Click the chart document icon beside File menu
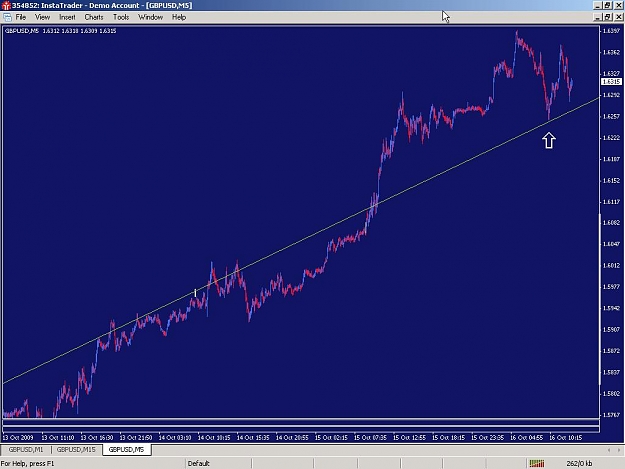The height and width of the screenshot is (469, 625). pyautogui.click(x=7, y=17)
